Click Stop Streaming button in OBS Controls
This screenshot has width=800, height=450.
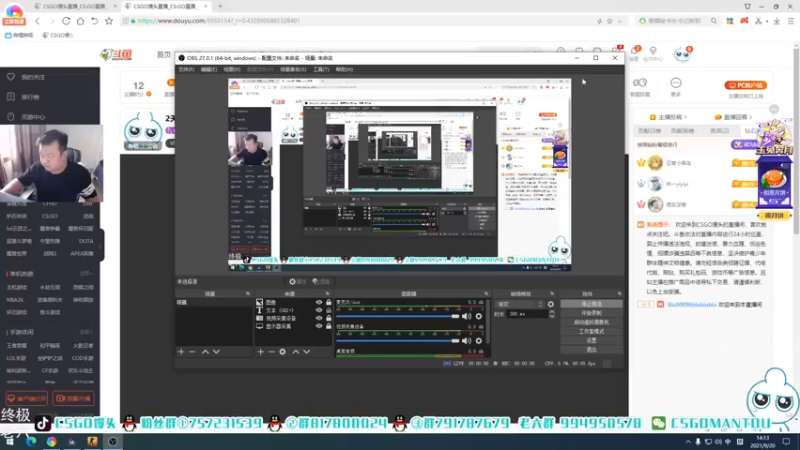pos(591,304)
